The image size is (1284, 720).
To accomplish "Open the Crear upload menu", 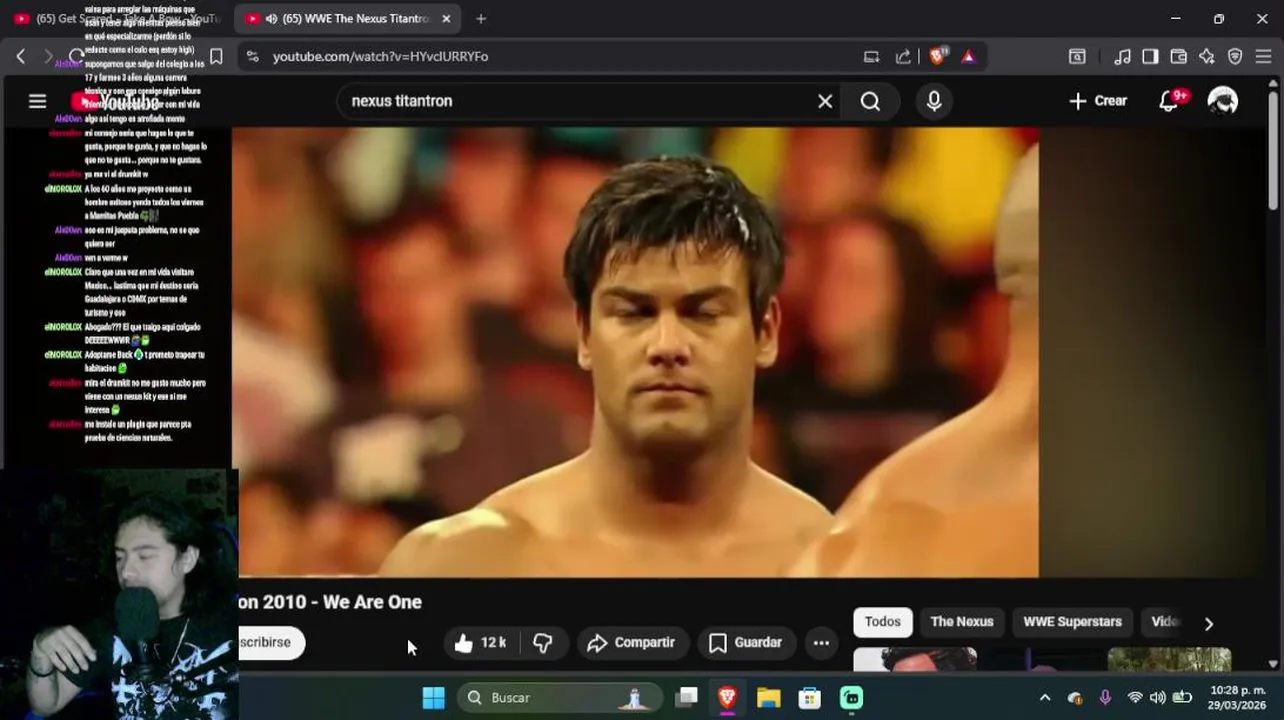I will point(1097,101).
